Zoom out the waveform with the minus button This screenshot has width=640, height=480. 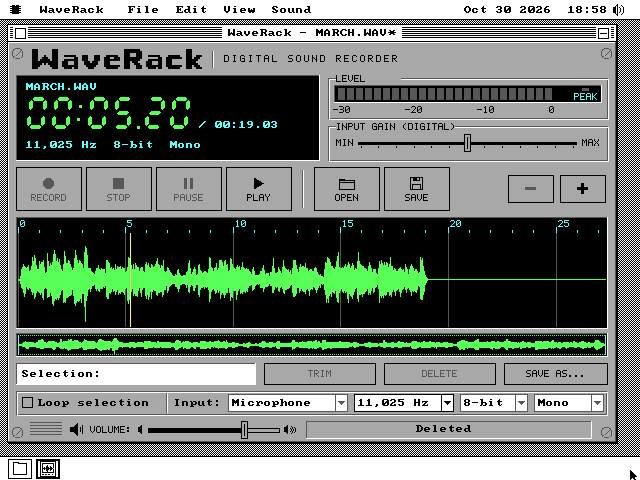click(x=531, y=189)
